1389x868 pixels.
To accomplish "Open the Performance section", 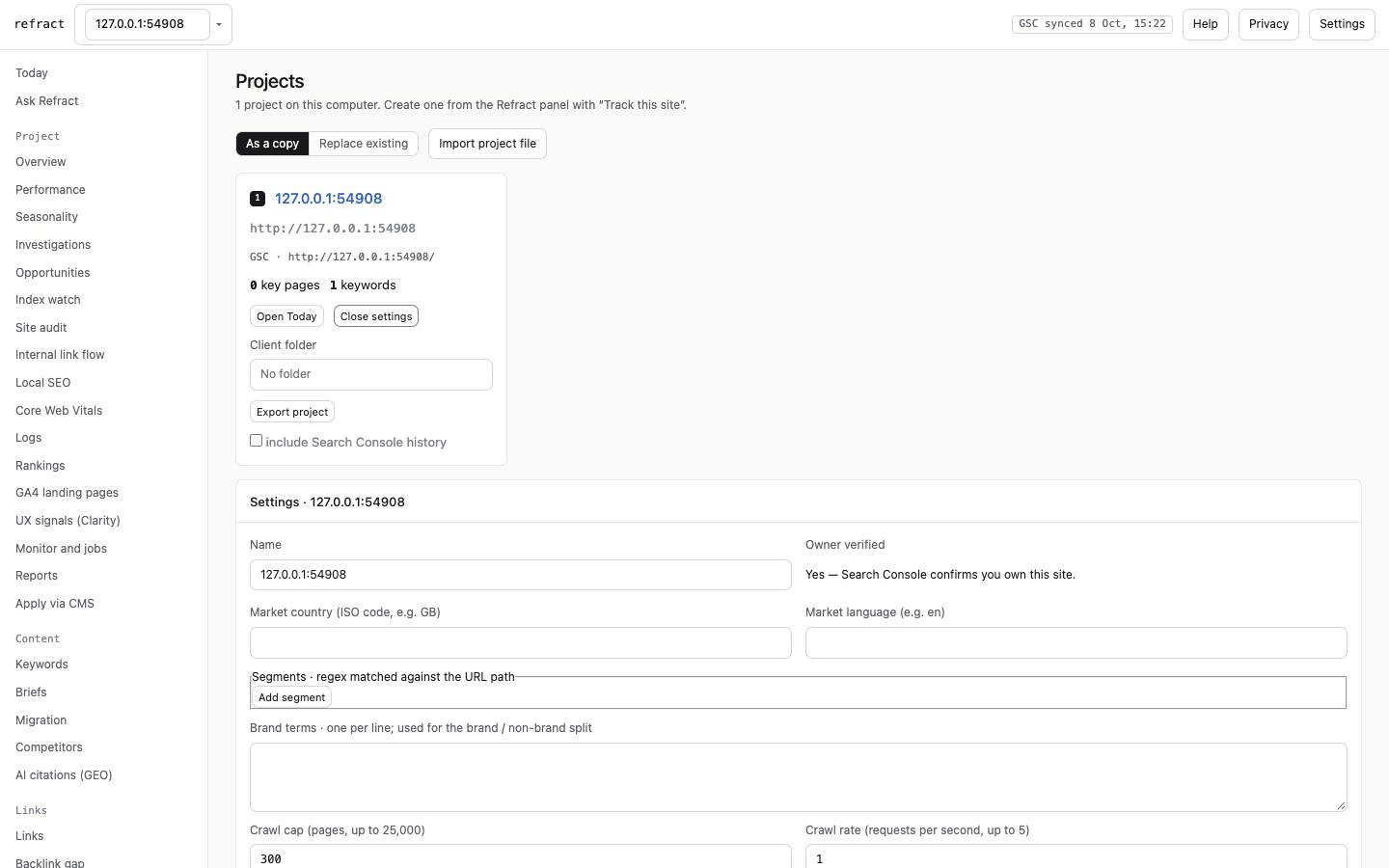I will point(50,190).
